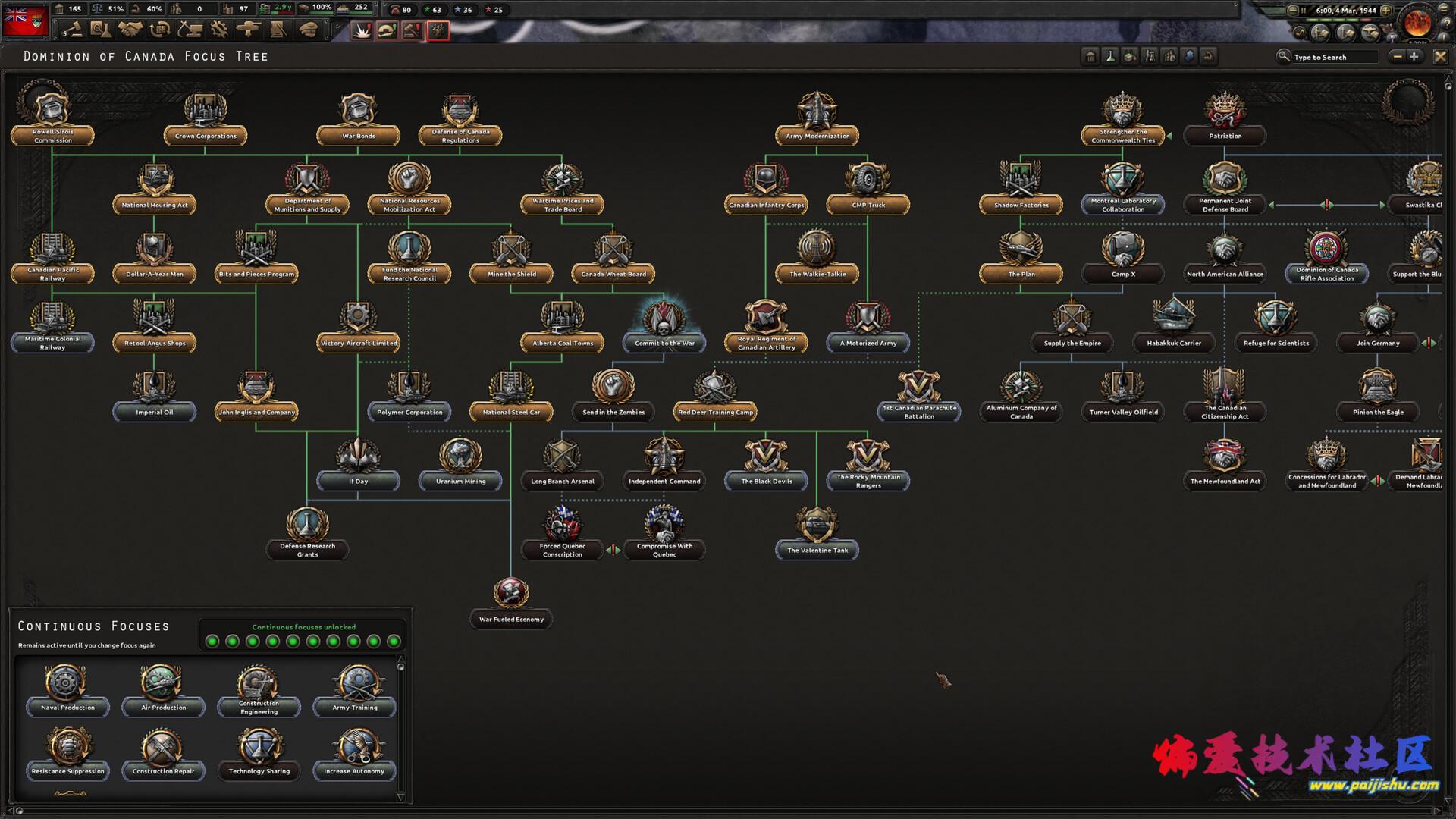1456x819 pixels.
Task: Choose the Naval Production continuous focus
Action: (x=67, y=691)
